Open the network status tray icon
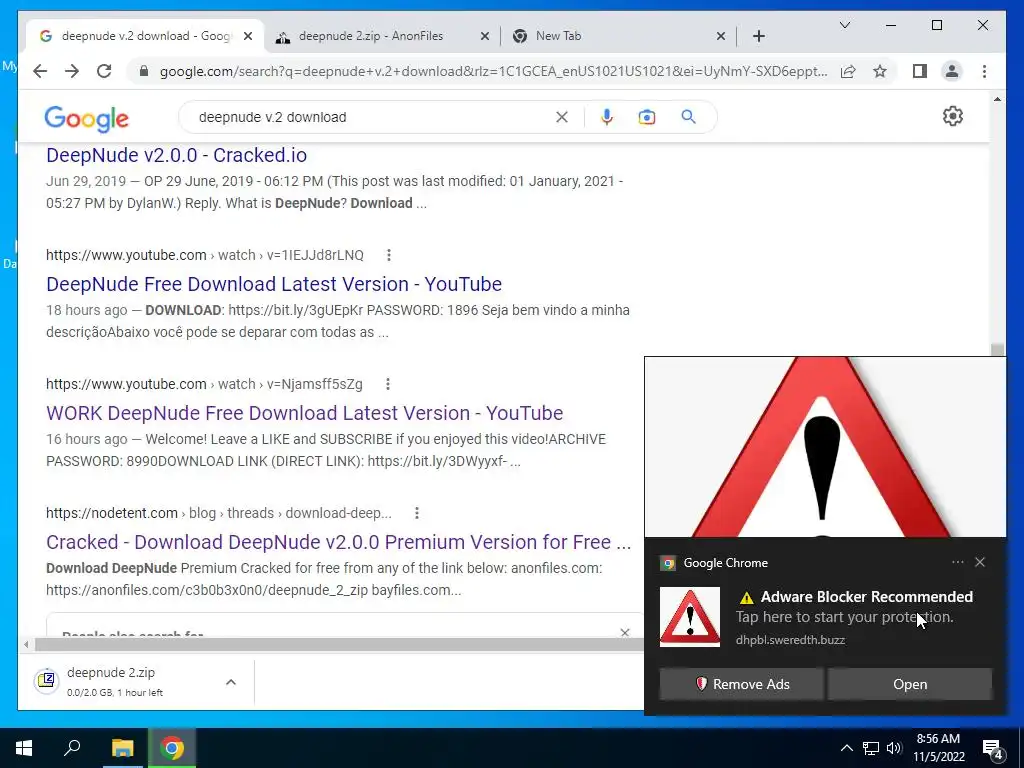Screen dimensions: 1024x768 click(x=871, y=748)
